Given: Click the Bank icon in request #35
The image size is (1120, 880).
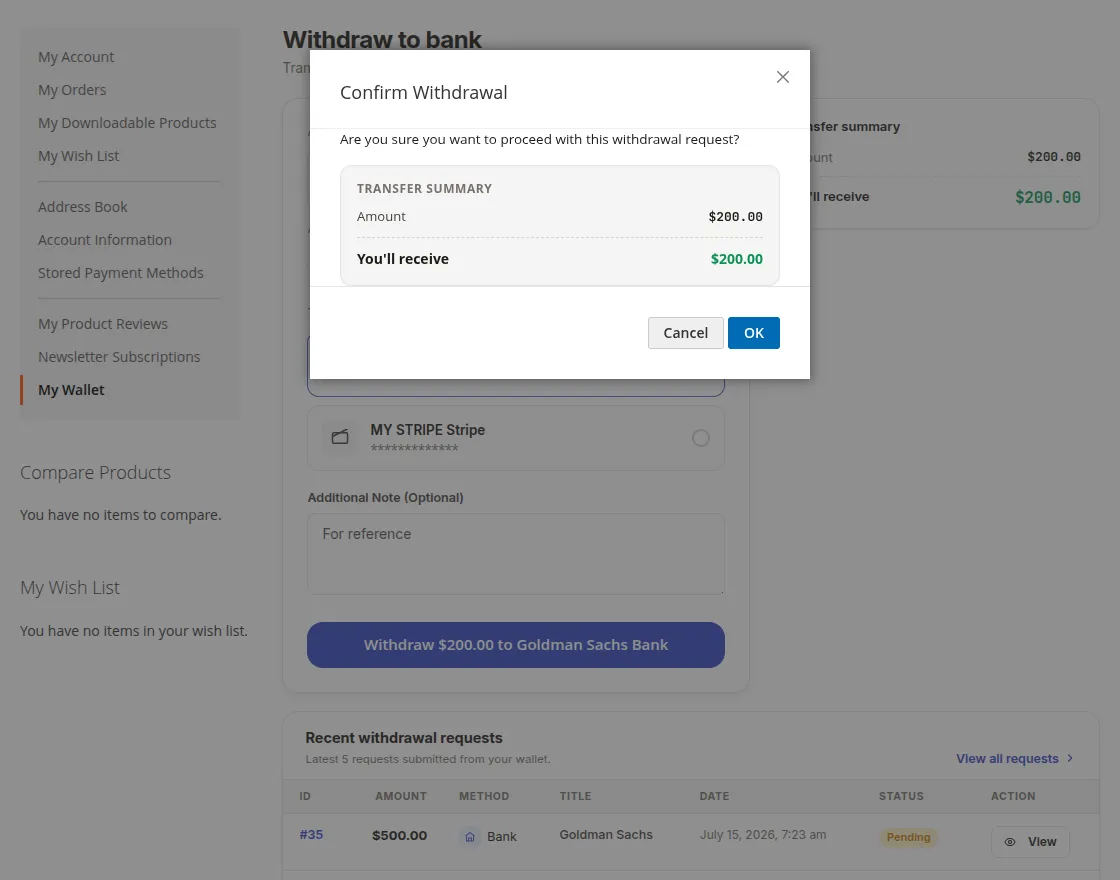Looking at the screenshot, I should 470,836.
